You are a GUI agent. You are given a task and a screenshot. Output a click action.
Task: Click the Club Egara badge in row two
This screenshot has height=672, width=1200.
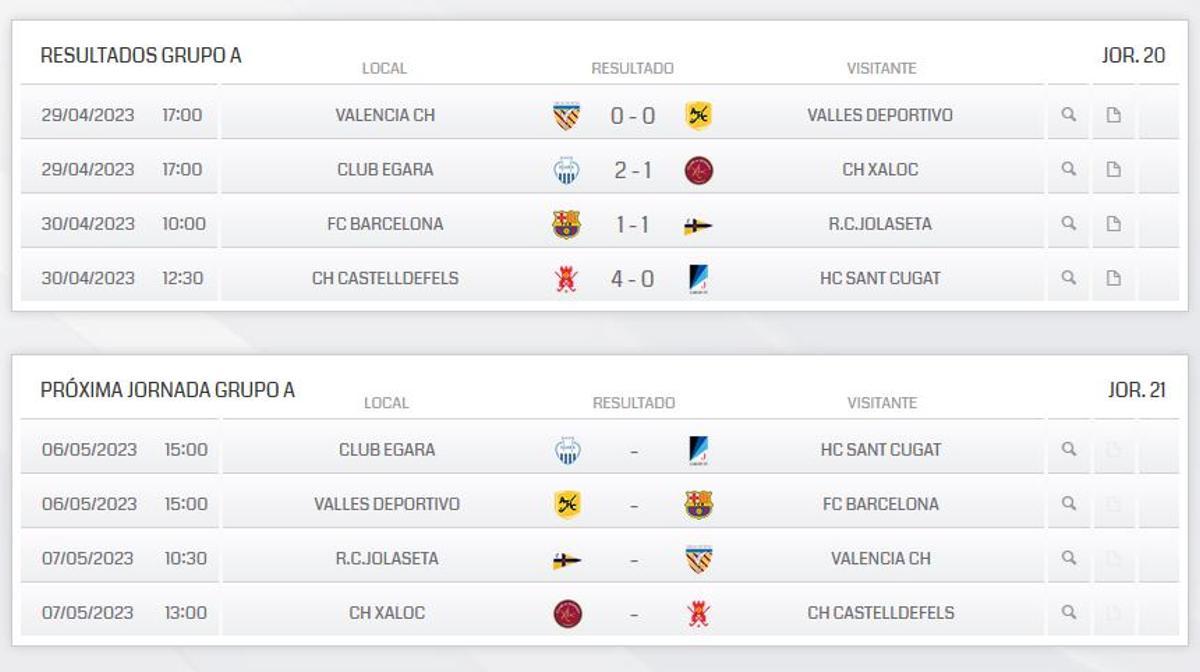(x=567, y=168)
